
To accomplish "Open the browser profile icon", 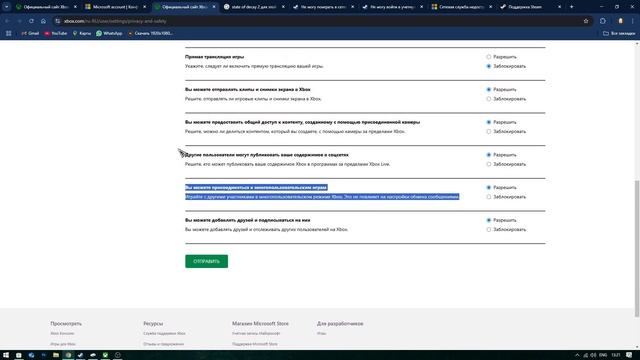I will pos(620,21).
